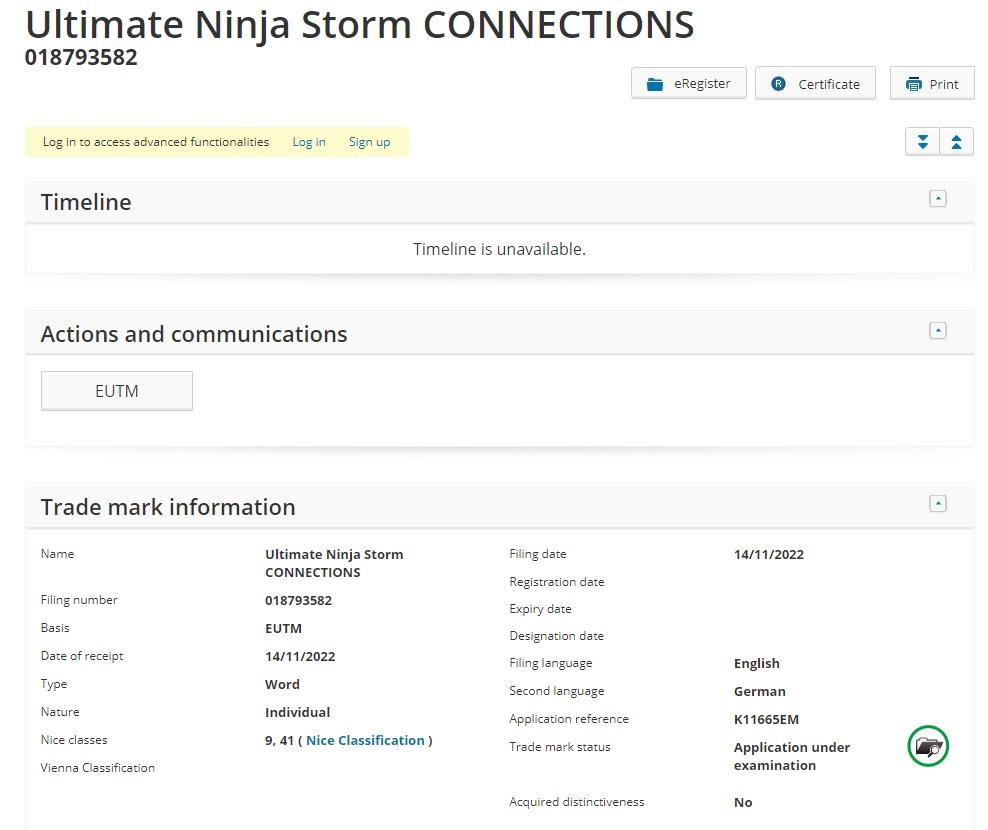Collapse the Timeline section
This screenshot has height=830, width=988.
click(x=937, y=199)
